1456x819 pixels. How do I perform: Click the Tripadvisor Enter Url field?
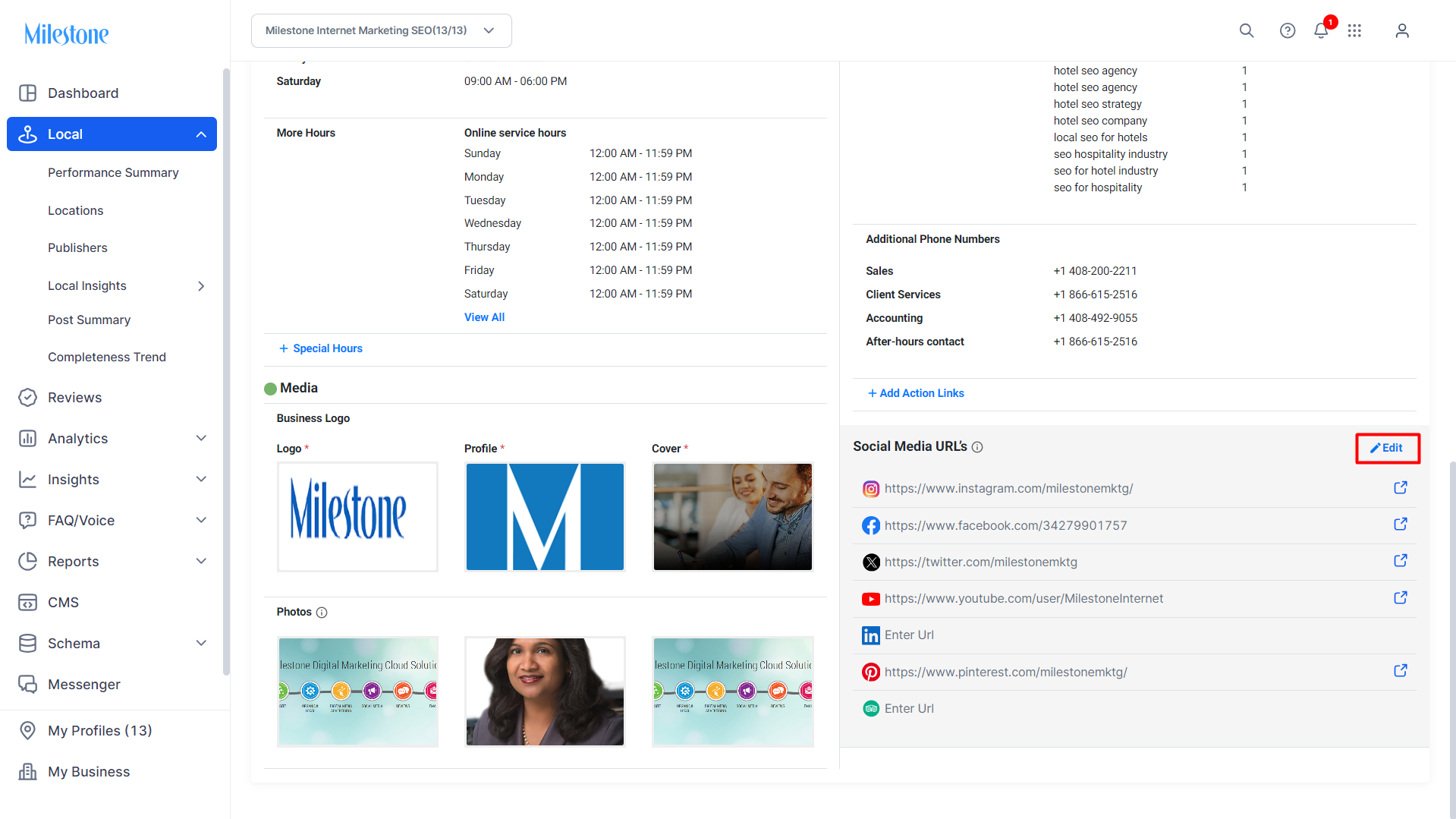(x=909, y=709)
